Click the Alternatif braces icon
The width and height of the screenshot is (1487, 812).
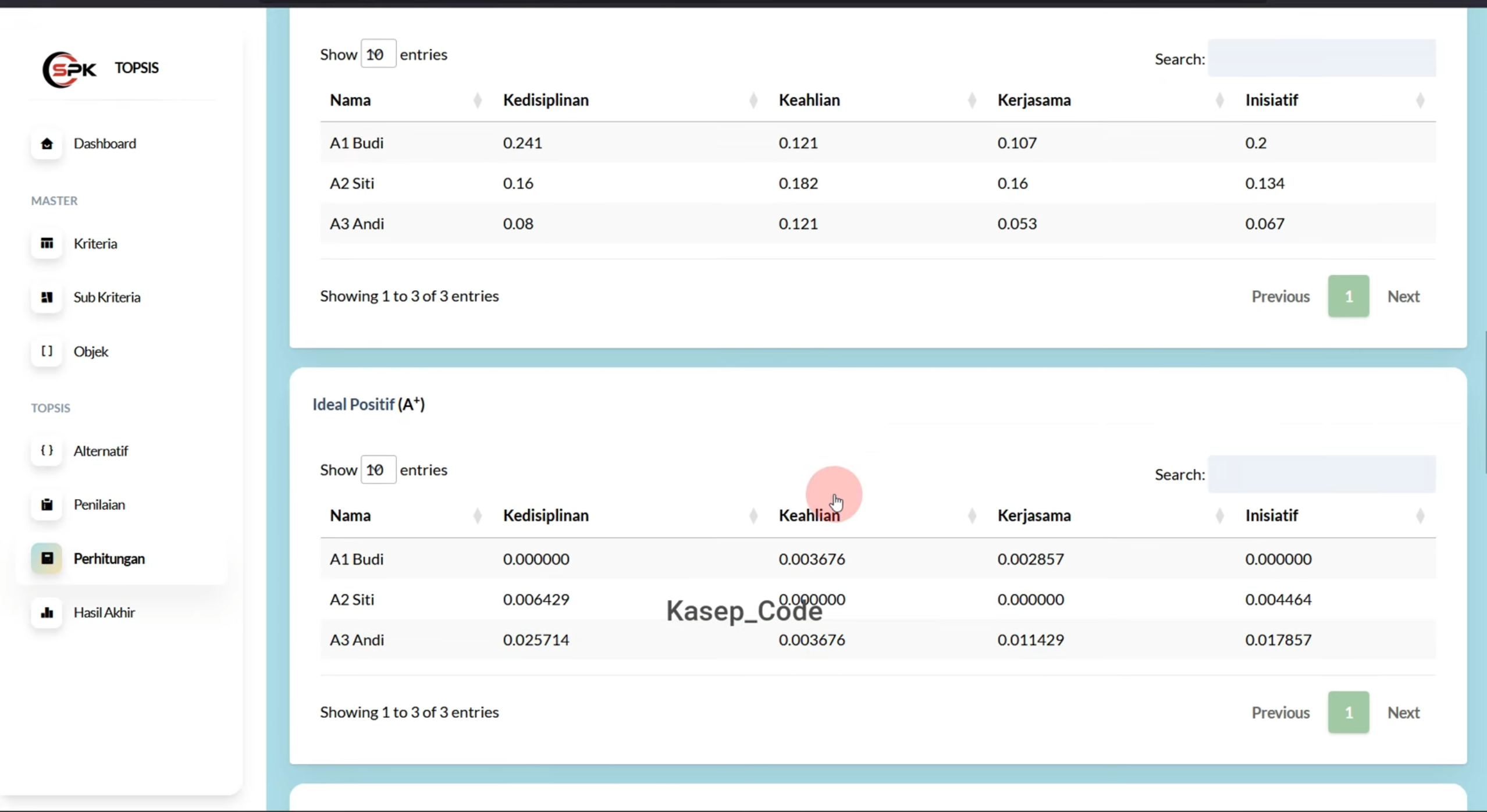(x=47, y=450)
